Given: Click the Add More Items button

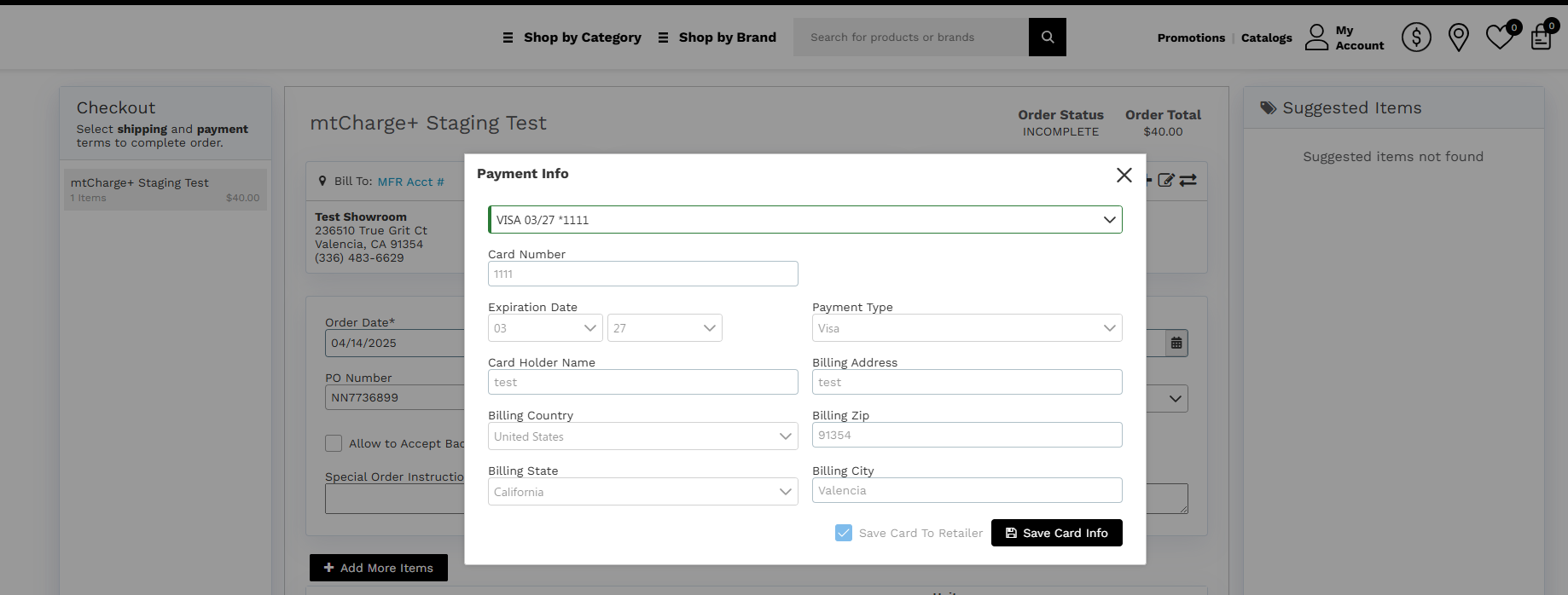Looking at the screenshot, I should [379, 568].
